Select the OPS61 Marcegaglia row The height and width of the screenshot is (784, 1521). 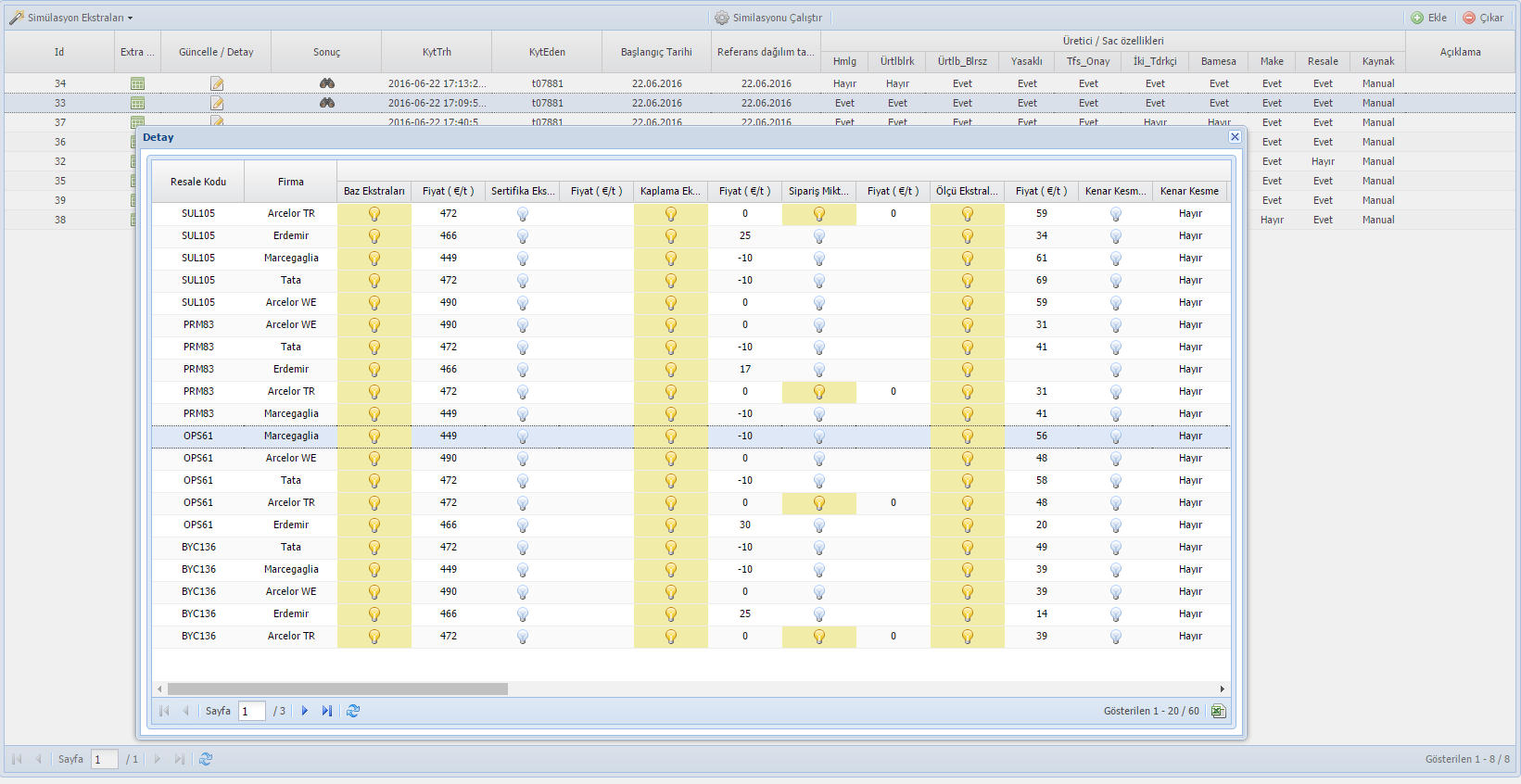[691, 436]
